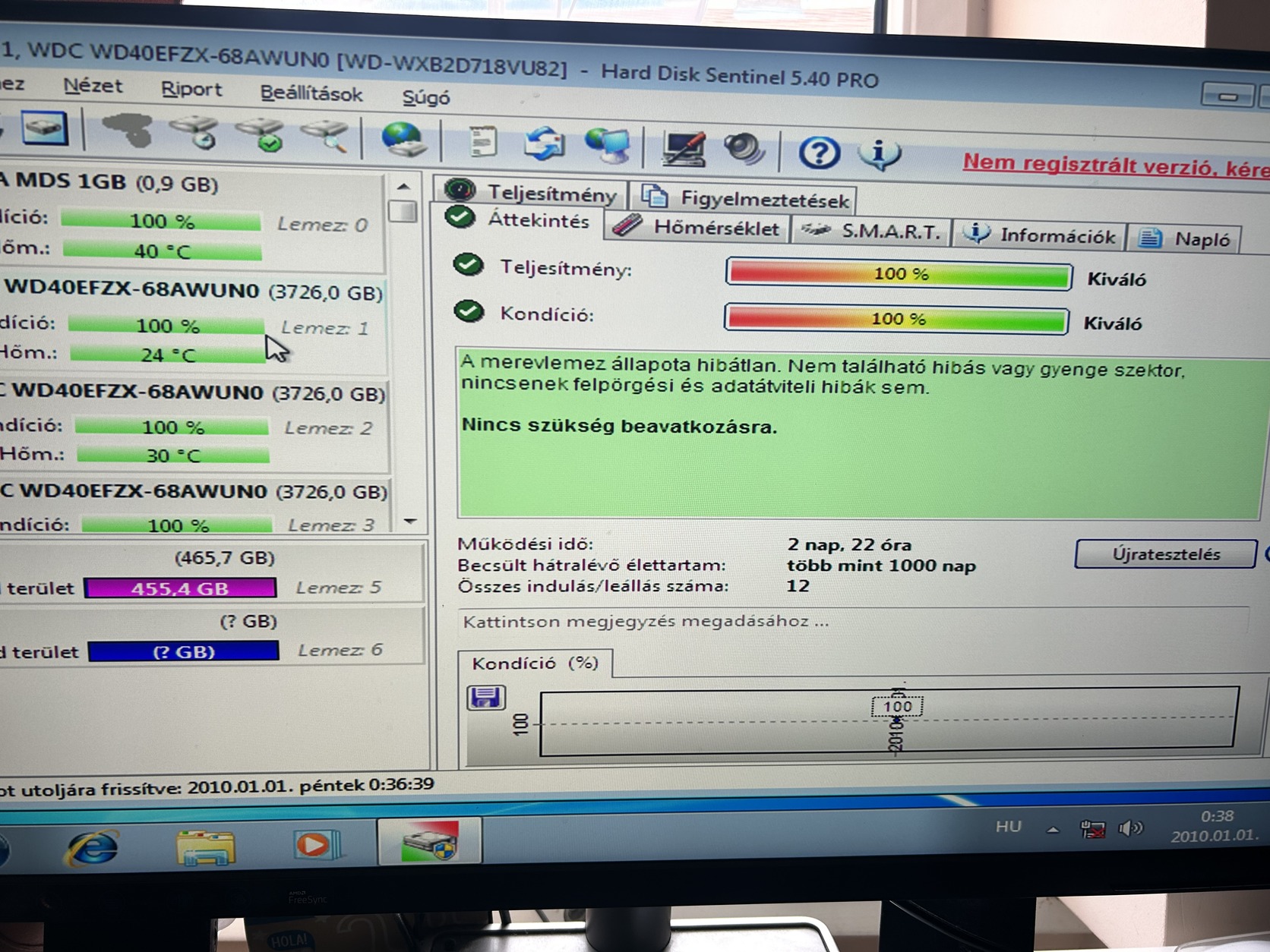Click the red Nem regisztrált verzió link

1116,165
